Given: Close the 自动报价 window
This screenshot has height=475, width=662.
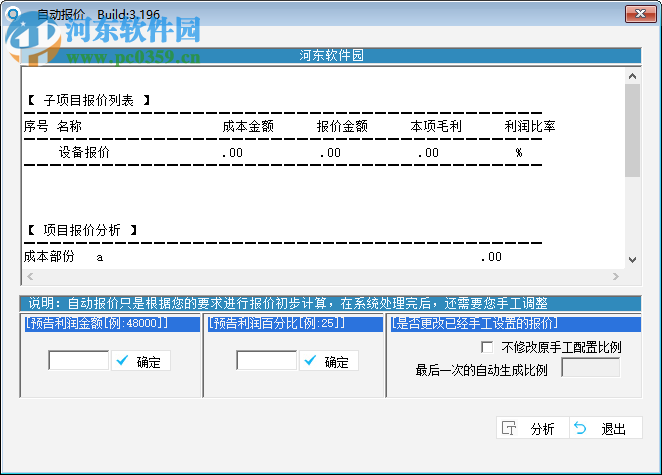Looking at the screenshot, I should pyautogui.click(x=640, y=14).
